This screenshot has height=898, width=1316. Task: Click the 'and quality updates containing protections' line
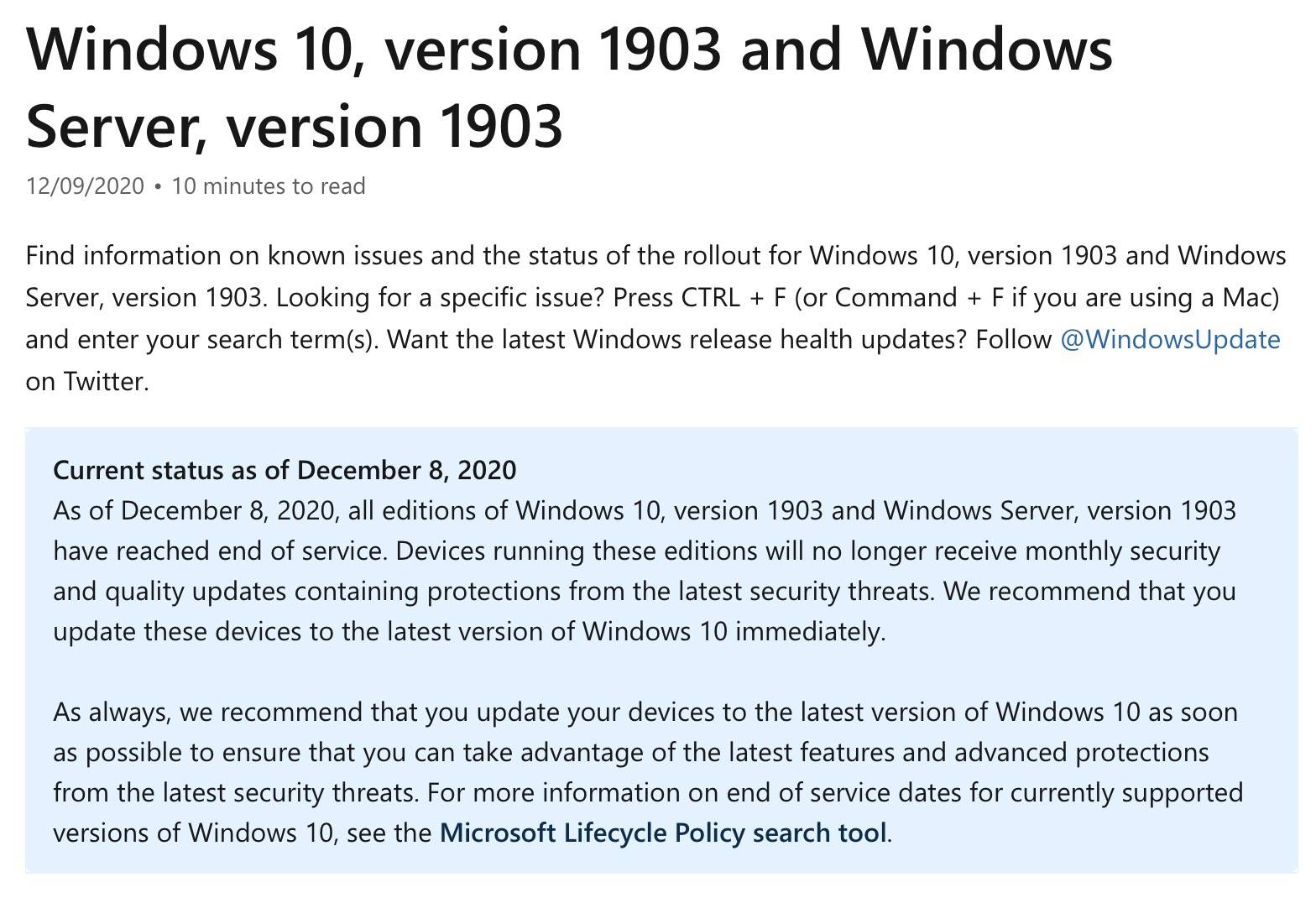tap(645, 591)
